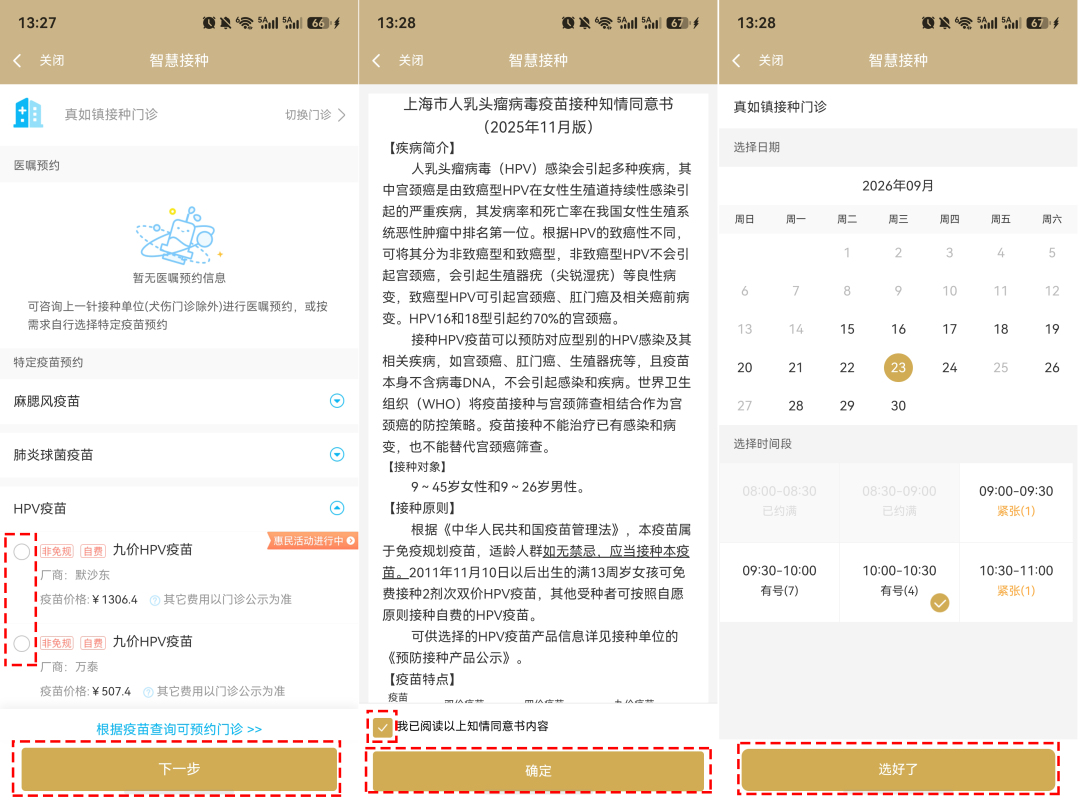Confirm with the 选好了 button
Image resolution: width=1080 pixels, height=800 pixels.
click(x=898, y=769)
